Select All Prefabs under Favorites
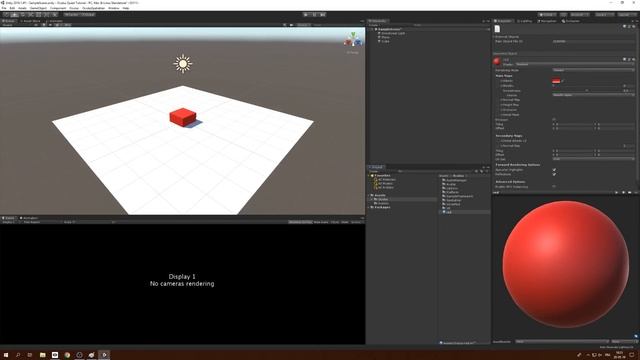The height and width of the screenshot is (360, 640). click(384, 187)
